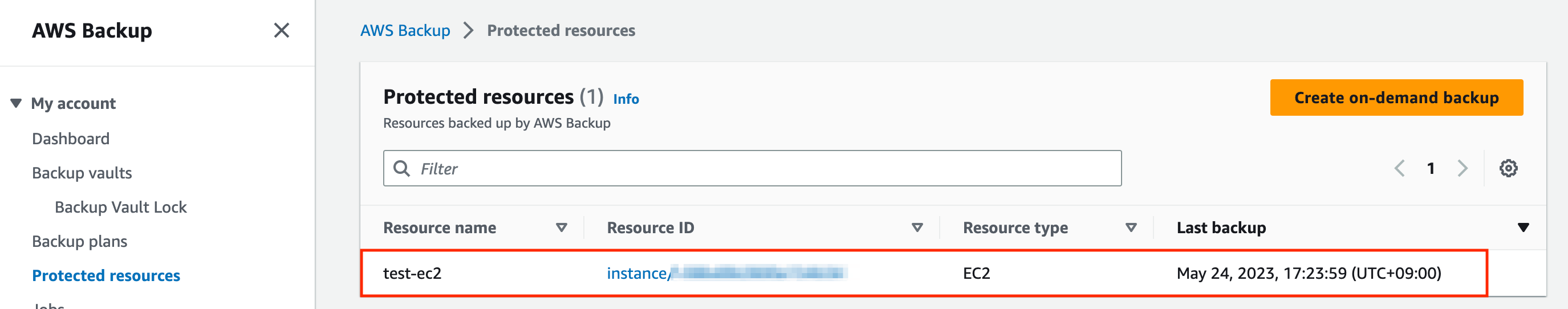Click the search magnifier icon
Viewport: 1568px width, 309px height.
[x=402, y=169]
